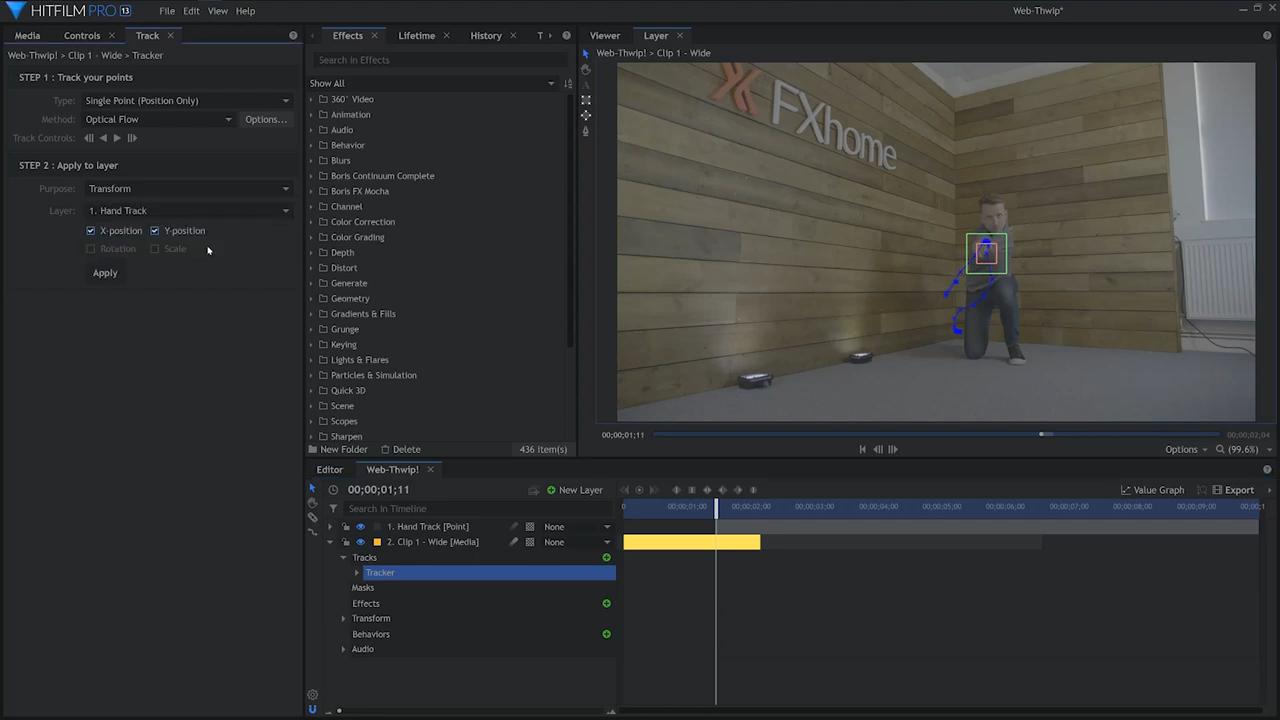1280x720 pixels.
Task: Select the arrow tool in the viewer toolbar
Action: tap(585, 54)
